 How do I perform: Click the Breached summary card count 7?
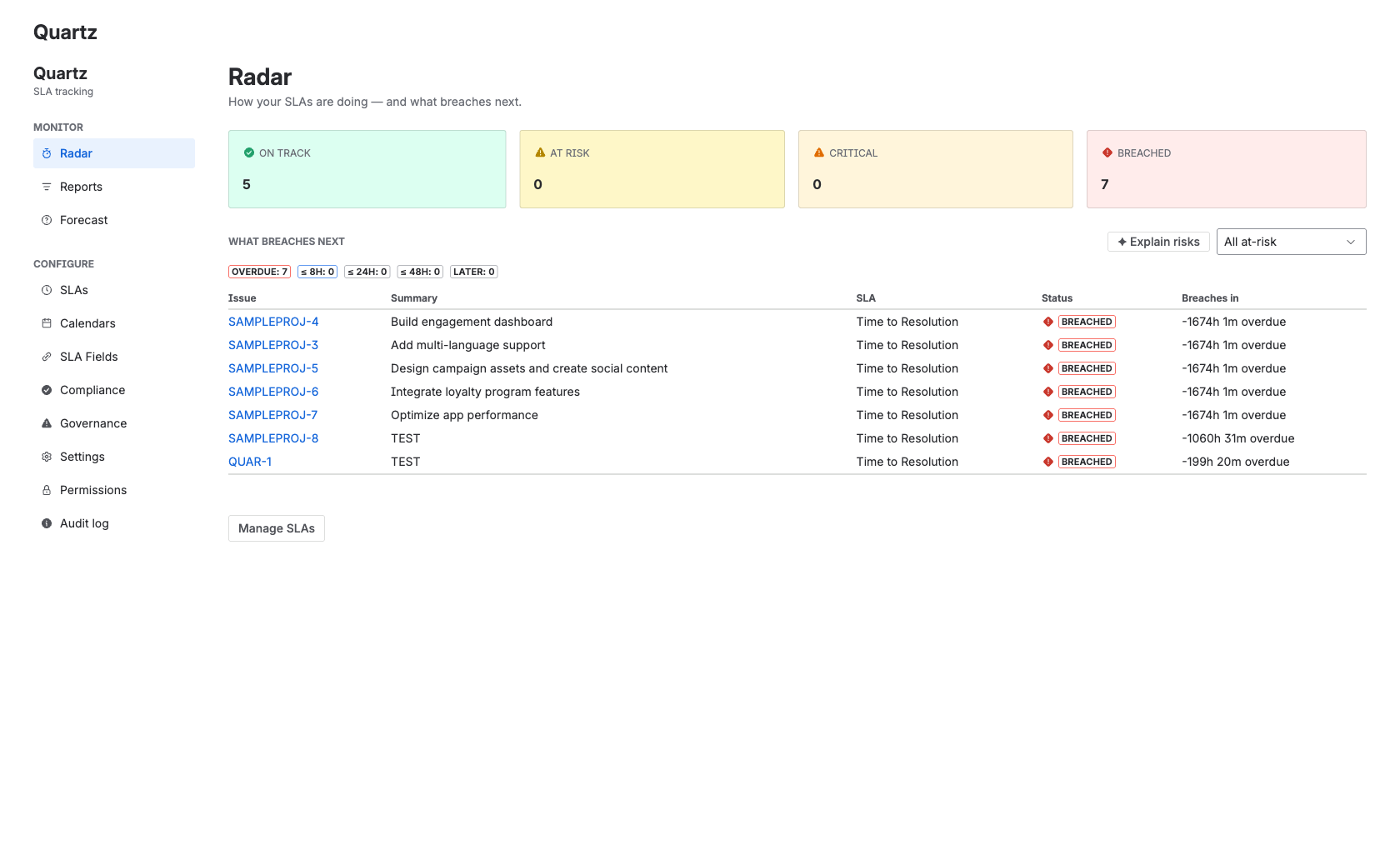(1105, 184)
